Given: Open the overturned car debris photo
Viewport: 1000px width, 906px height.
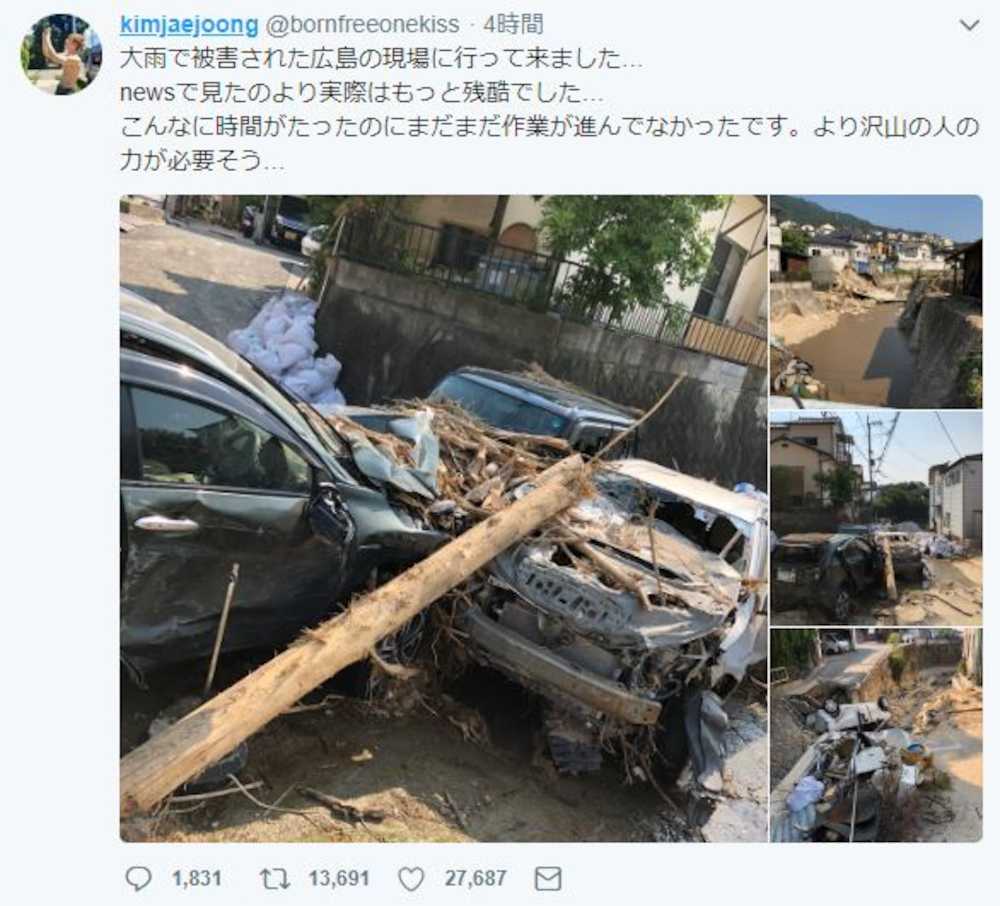Looking at the screenshot, I should [876, 735].
